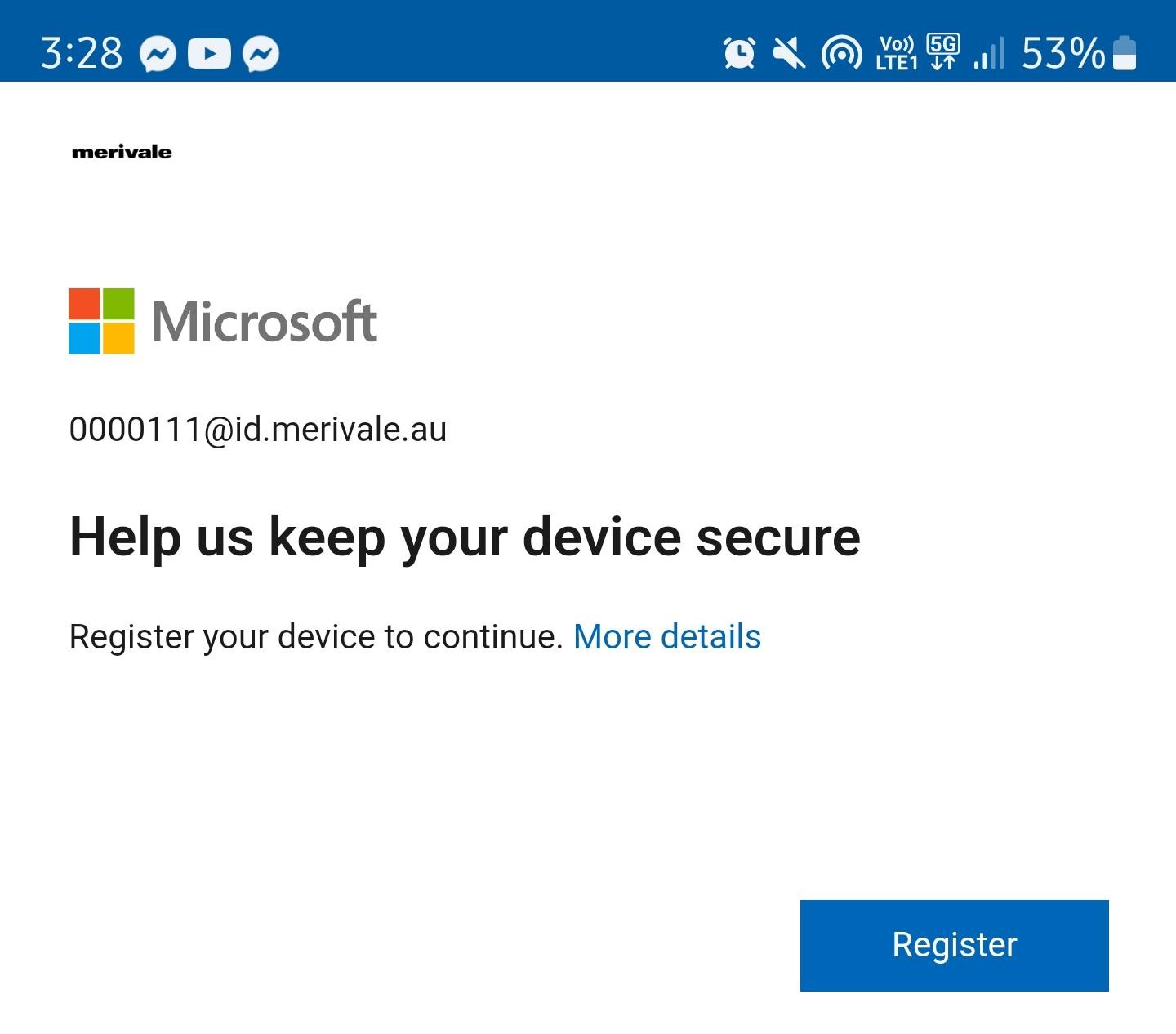Image resolution: width=1176 pixels, height=1034 pixels.
Task: Click the "Register your device to continue" text
Action: pos(316,637)
